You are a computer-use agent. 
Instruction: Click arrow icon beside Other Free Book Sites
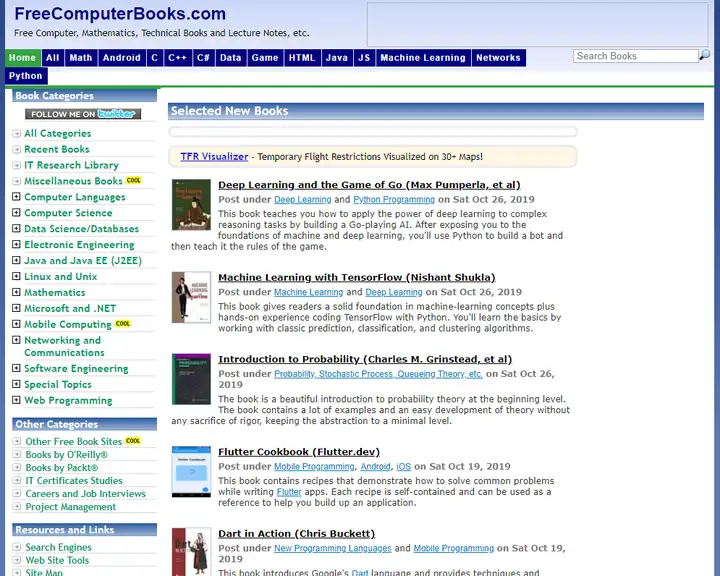pos(17,441)
